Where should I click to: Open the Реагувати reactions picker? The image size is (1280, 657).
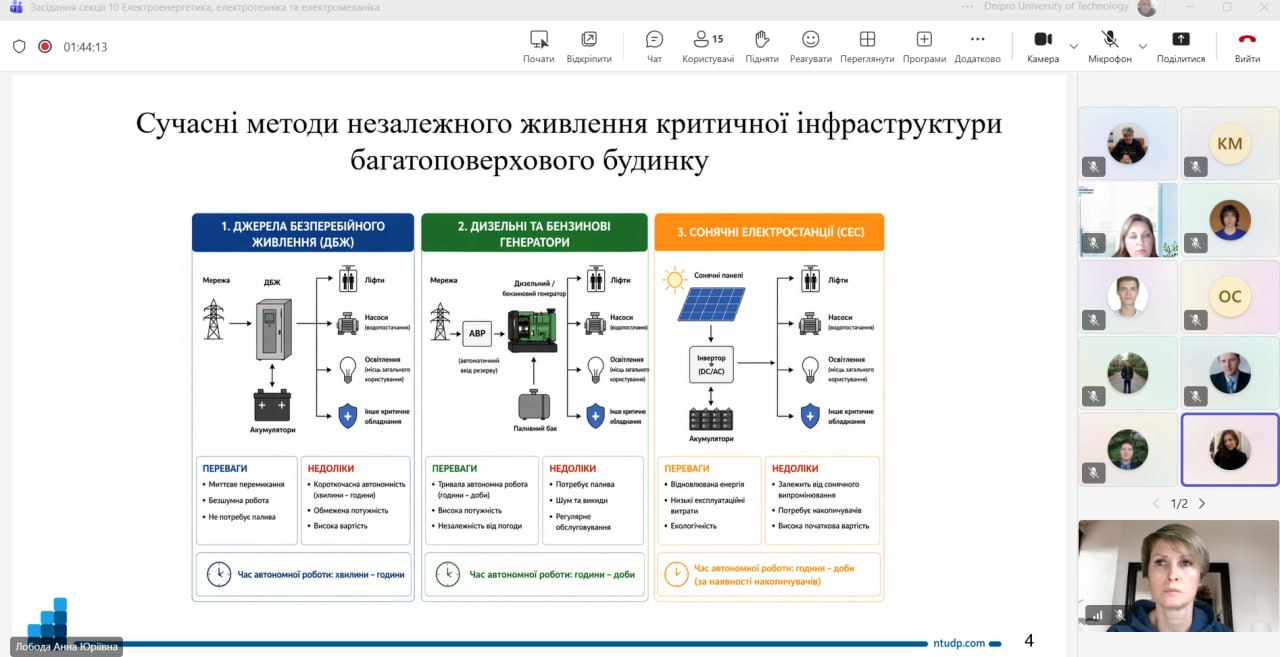[x=810, y=45]
